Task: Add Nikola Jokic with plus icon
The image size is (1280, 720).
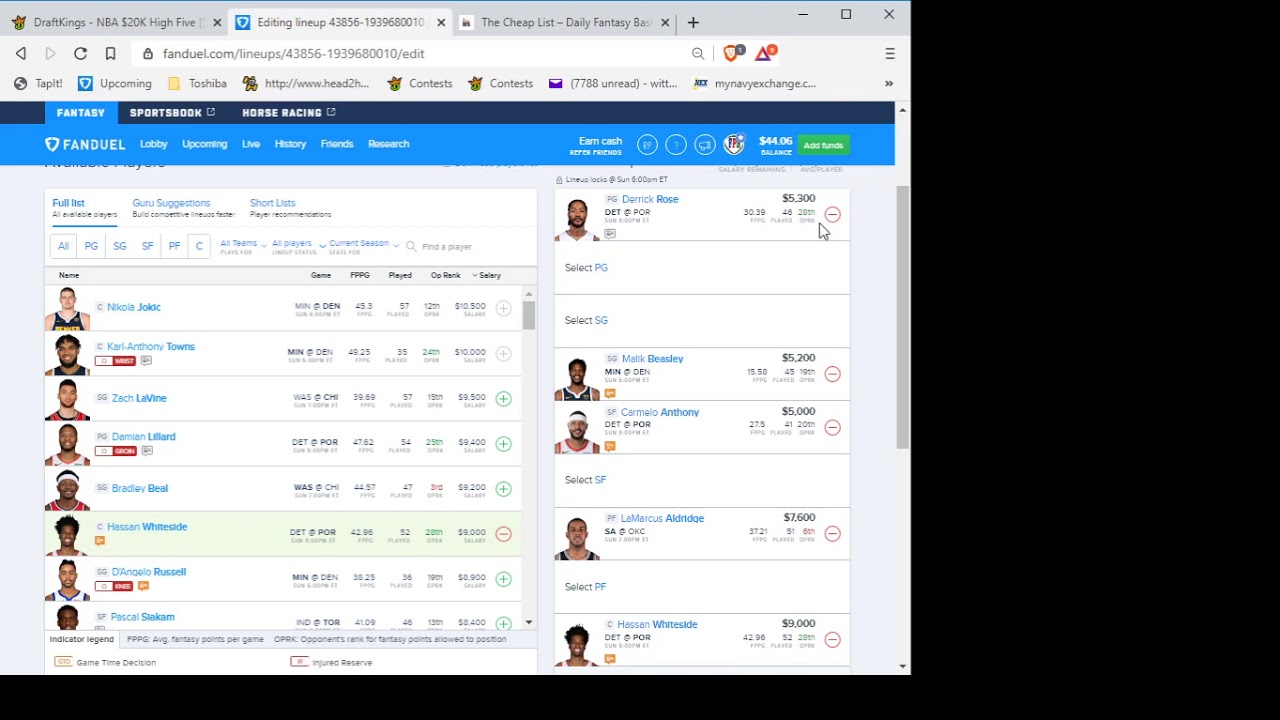Action: pos(503,308)
